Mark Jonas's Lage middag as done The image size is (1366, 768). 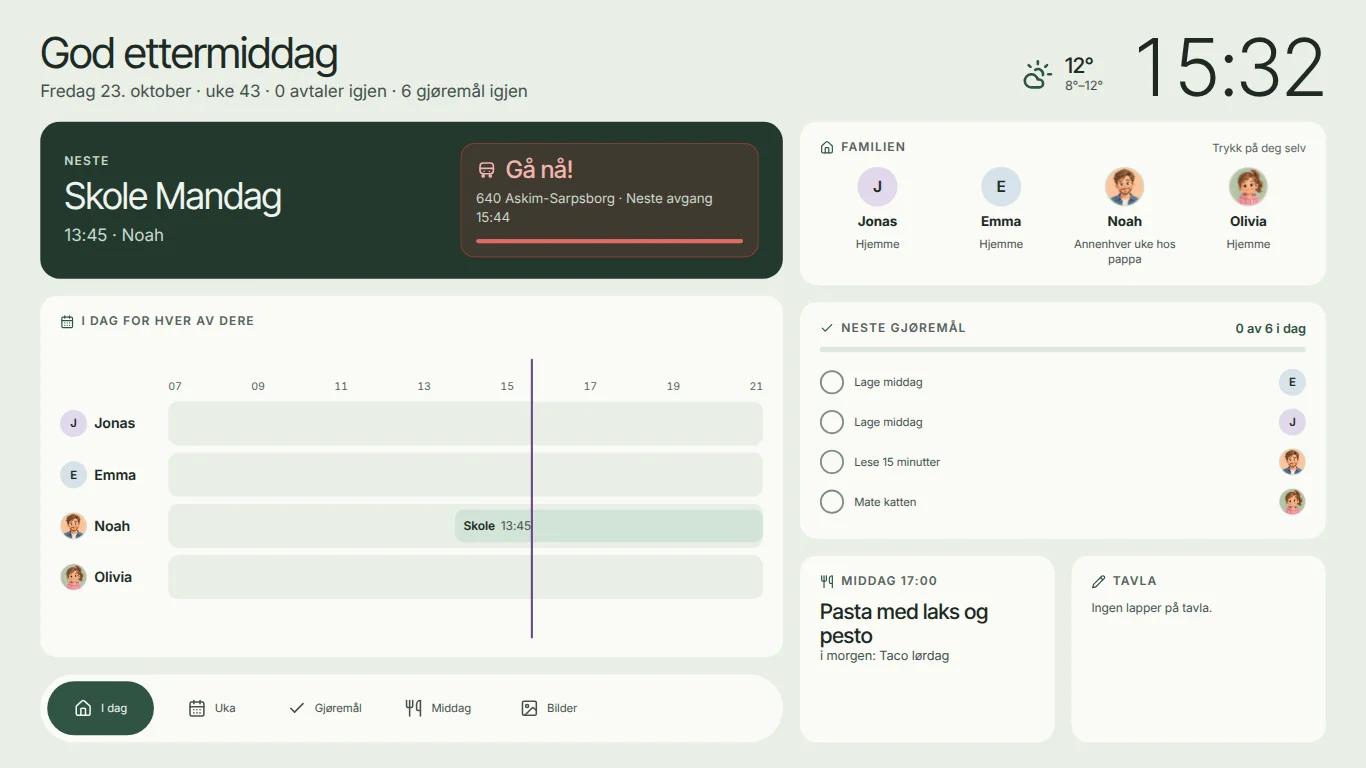click(832, 422)
